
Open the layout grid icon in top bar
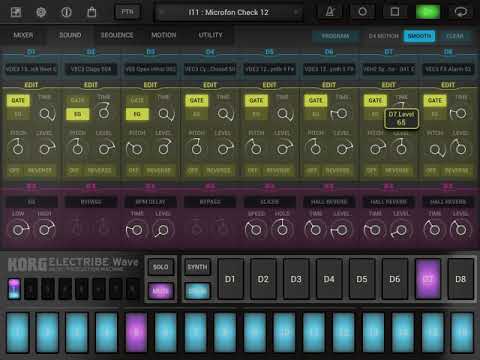click(x=16, y=12)
